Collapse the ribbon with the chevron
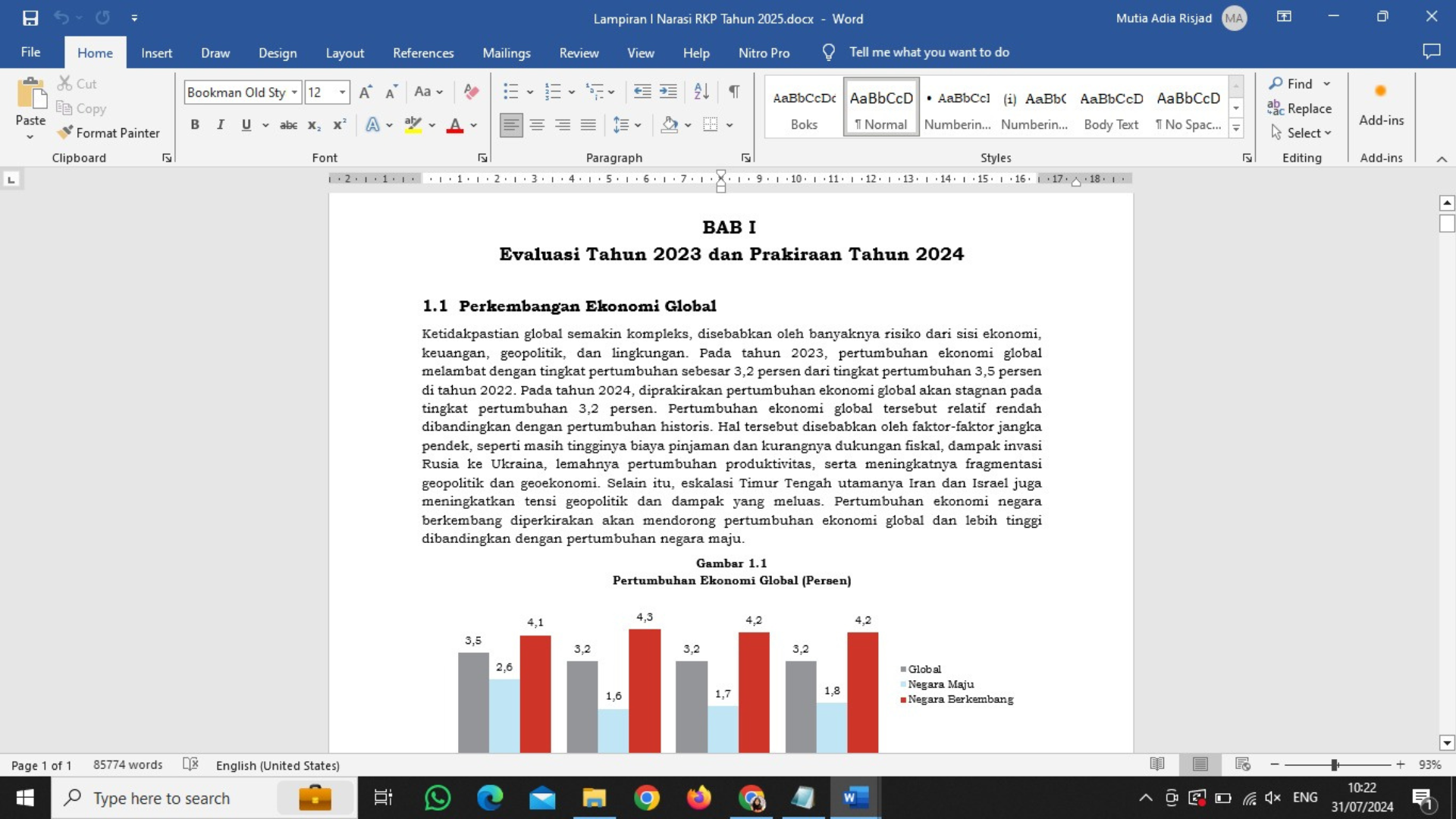Screen dimensions: 1456x819 pos(1442,158)
